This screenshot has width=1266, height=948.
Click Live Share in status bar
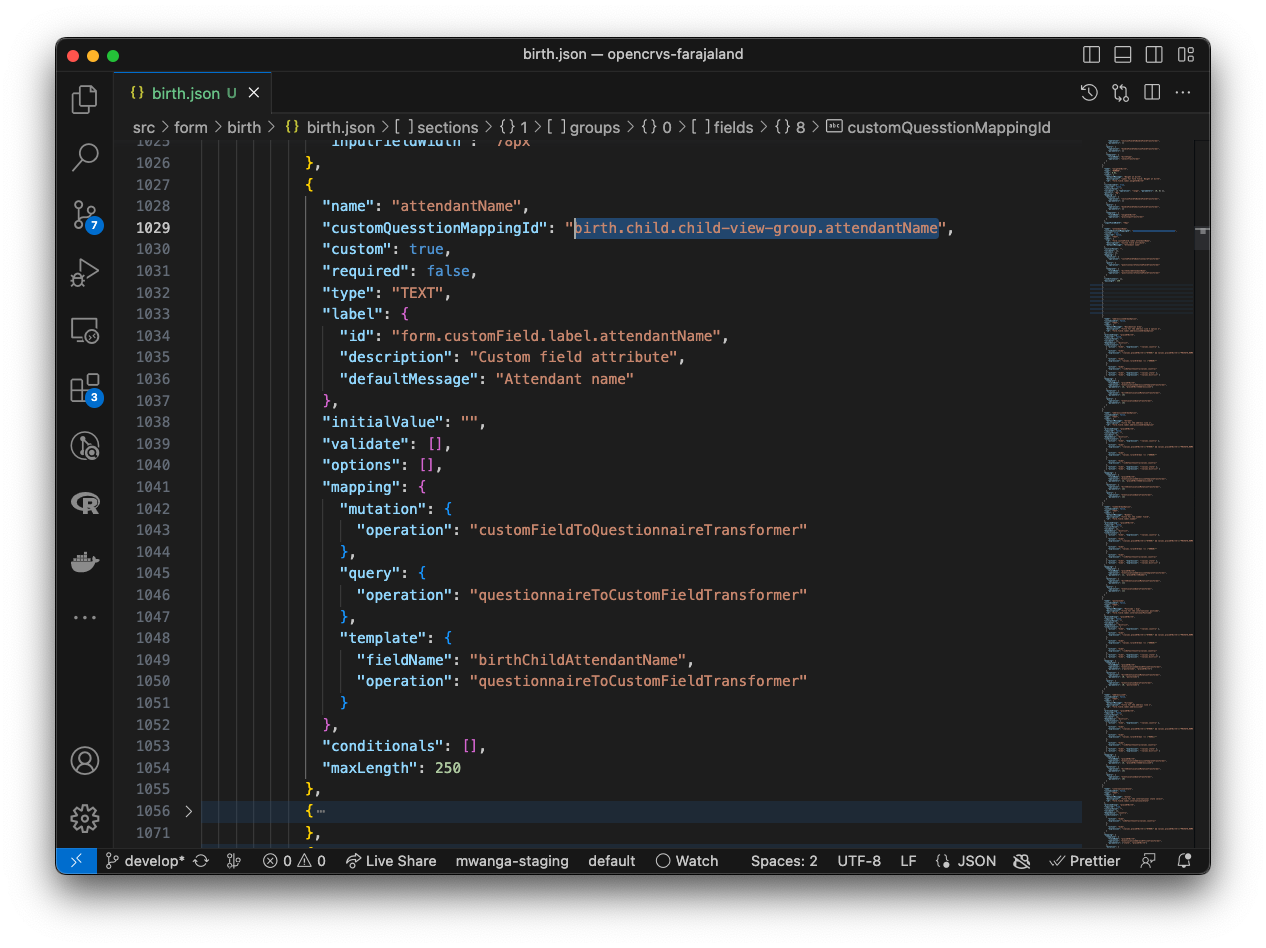(x=391, y=861)
